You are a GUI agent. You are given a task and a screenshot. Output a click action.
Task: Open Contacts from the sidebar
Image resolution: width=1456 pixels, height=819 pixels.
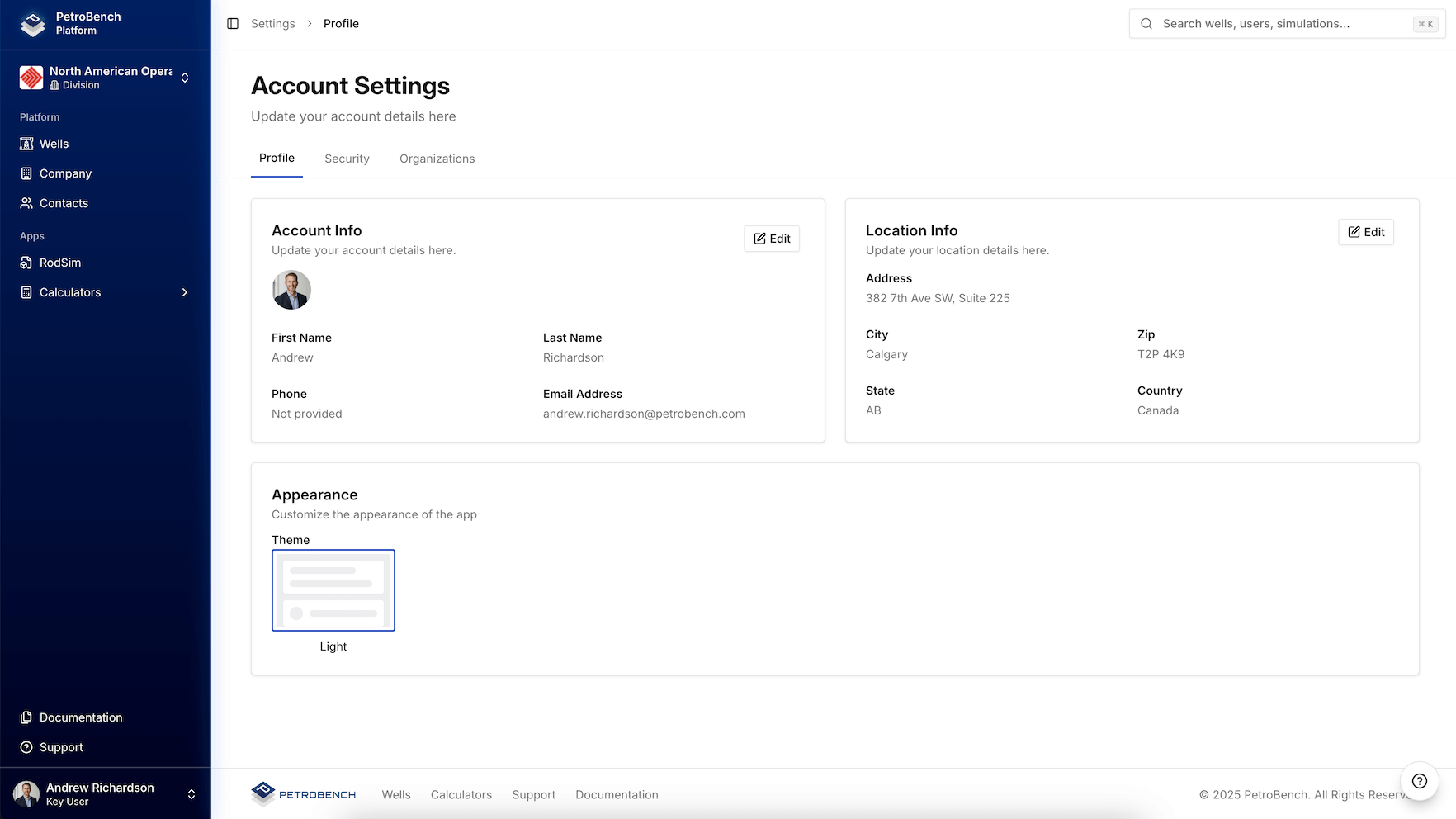point(63,203)
